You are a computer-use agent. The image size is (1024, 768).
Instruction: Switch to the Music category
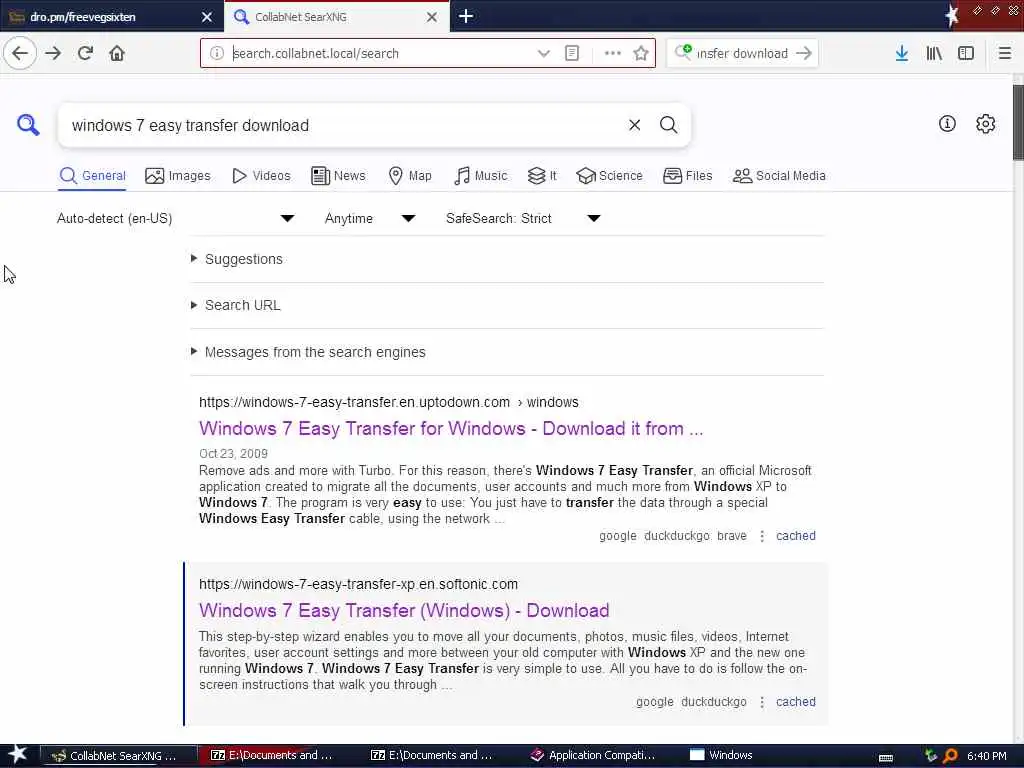[x=480, y=176]
